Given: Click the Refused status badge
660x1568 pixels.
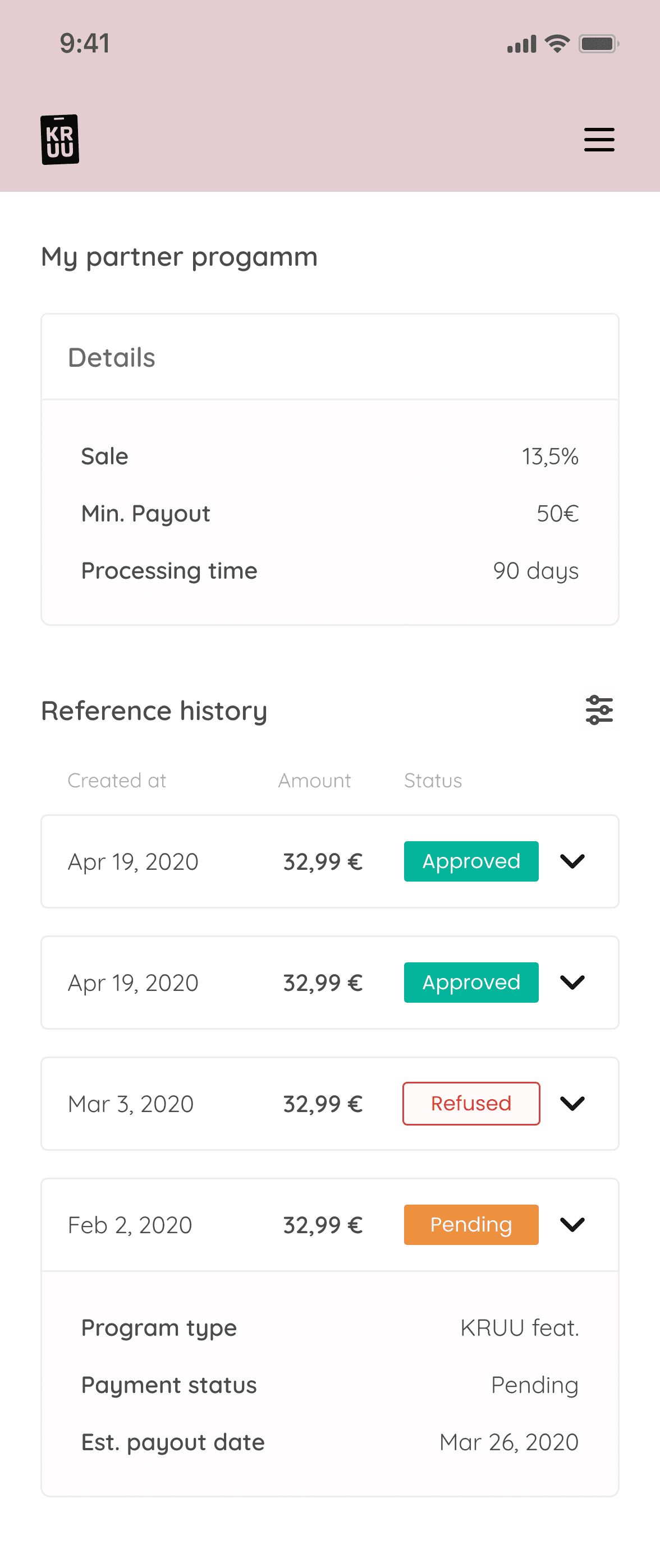Looking at the screenshot, I should tap(470, 1103).
